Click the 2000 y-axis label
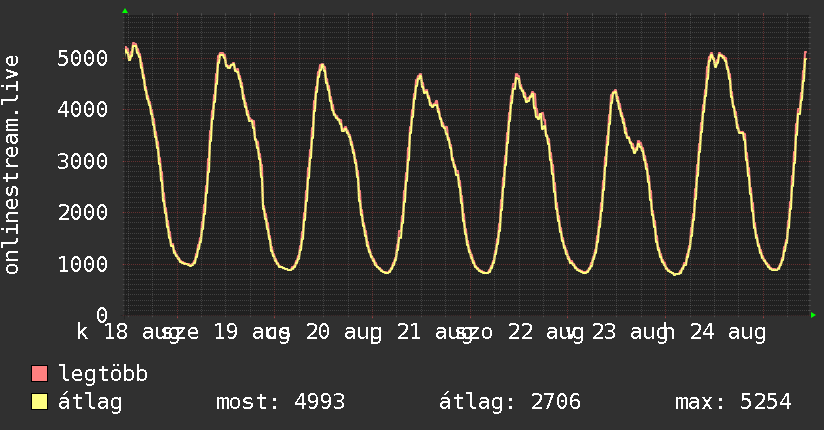 83,212
